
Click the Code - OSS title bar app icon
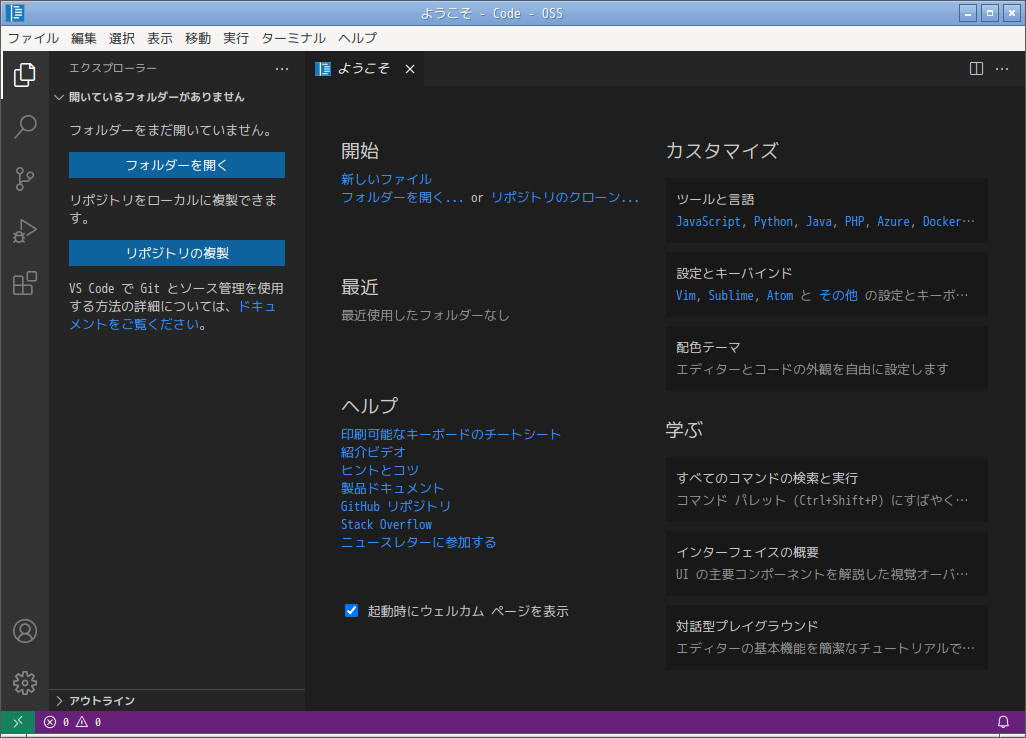tap(14, 13)
